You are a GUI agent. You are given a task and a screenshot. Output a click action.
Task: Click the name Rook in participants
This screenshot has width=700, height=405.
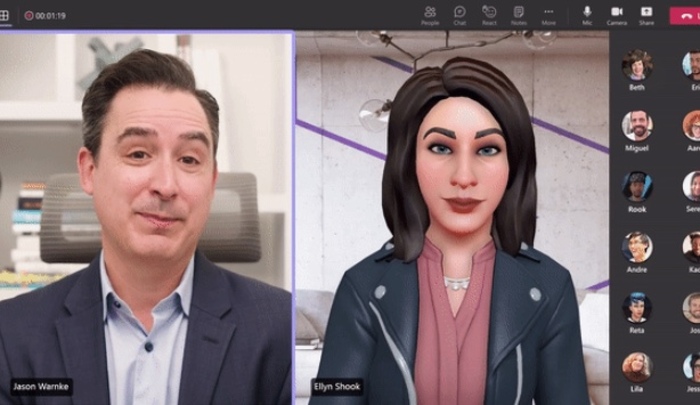(637, 209)
